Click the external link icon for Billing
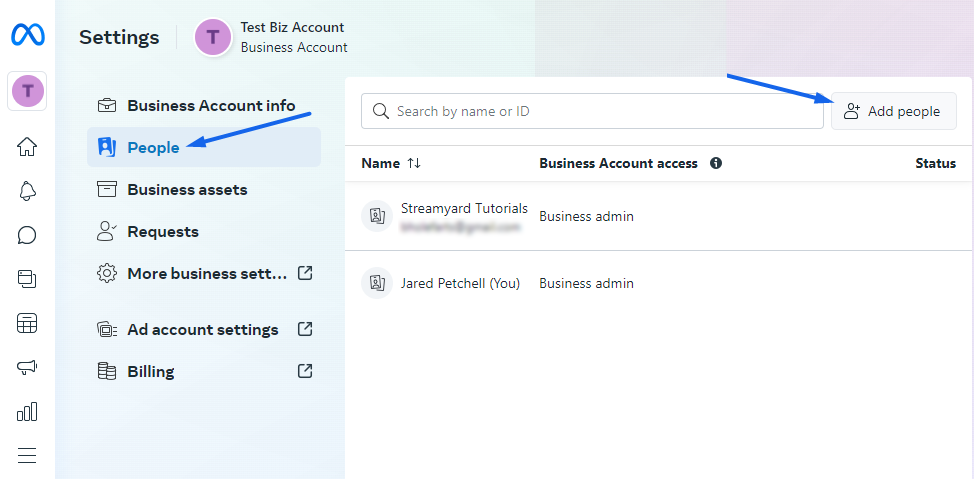 click(305, 371)
